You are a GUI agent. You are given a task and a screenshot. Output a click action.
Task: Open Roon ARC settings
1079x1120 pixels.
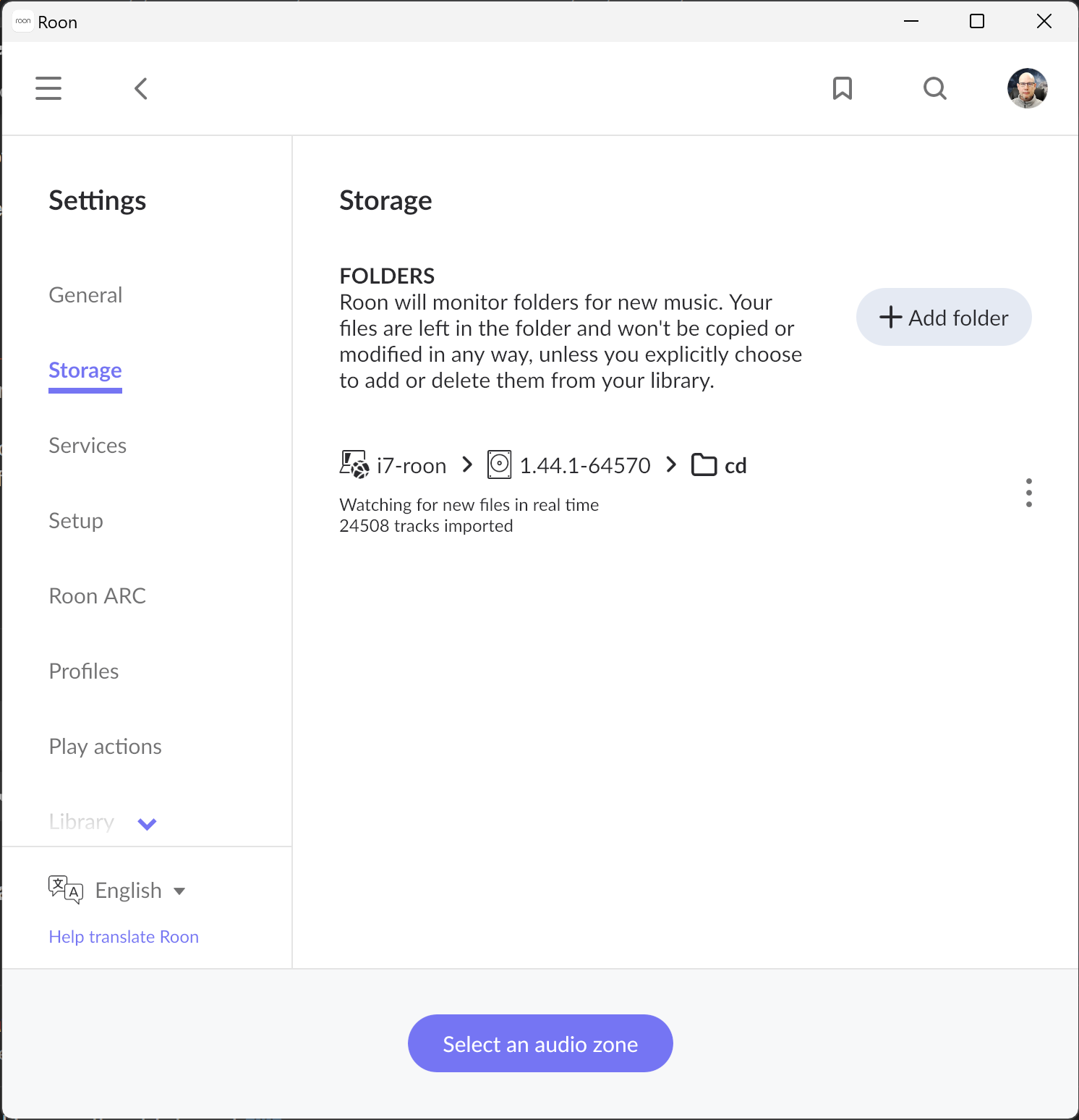coord(98,596)
